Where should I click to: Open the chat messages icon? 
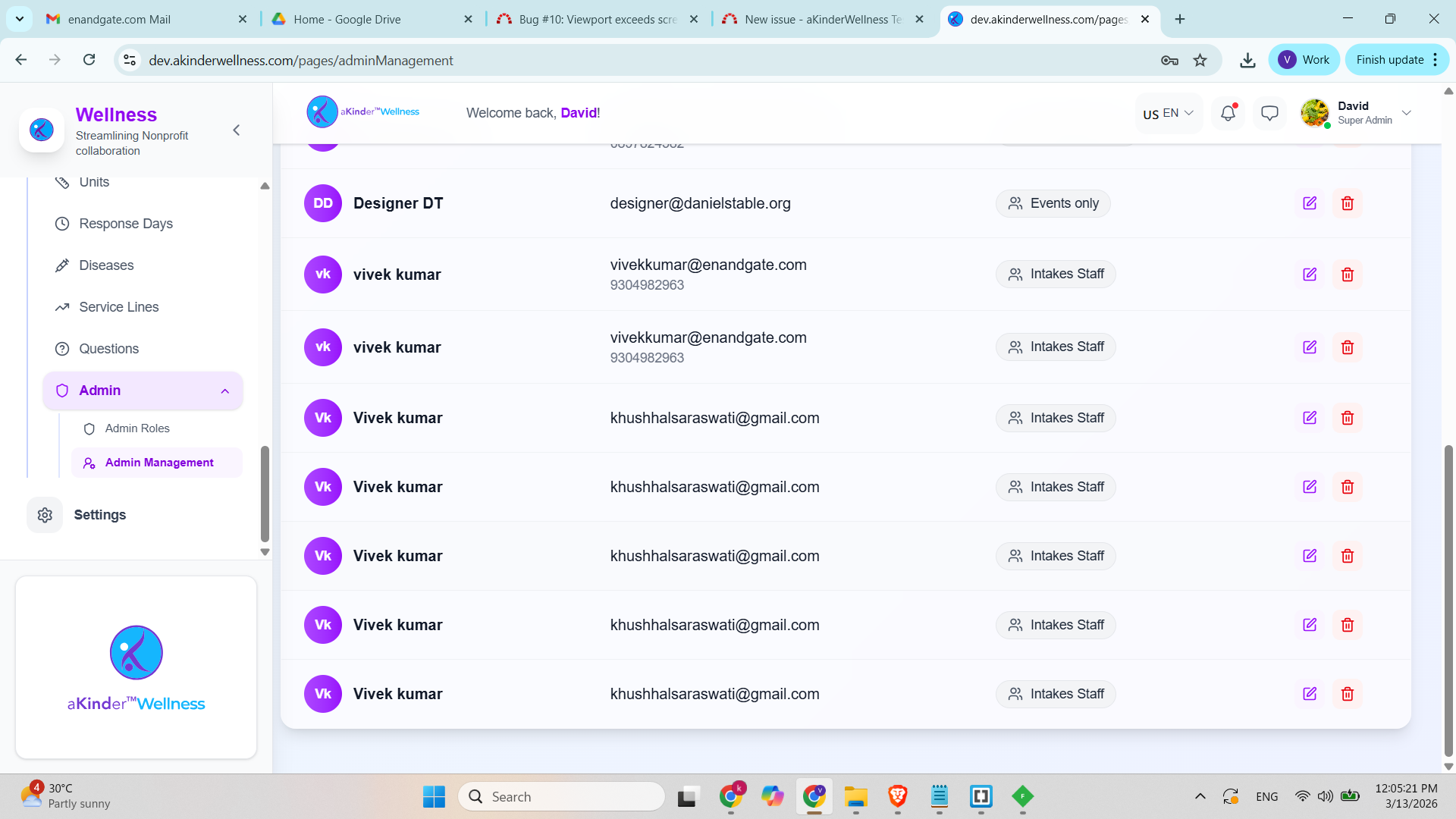click(1269, 113)
